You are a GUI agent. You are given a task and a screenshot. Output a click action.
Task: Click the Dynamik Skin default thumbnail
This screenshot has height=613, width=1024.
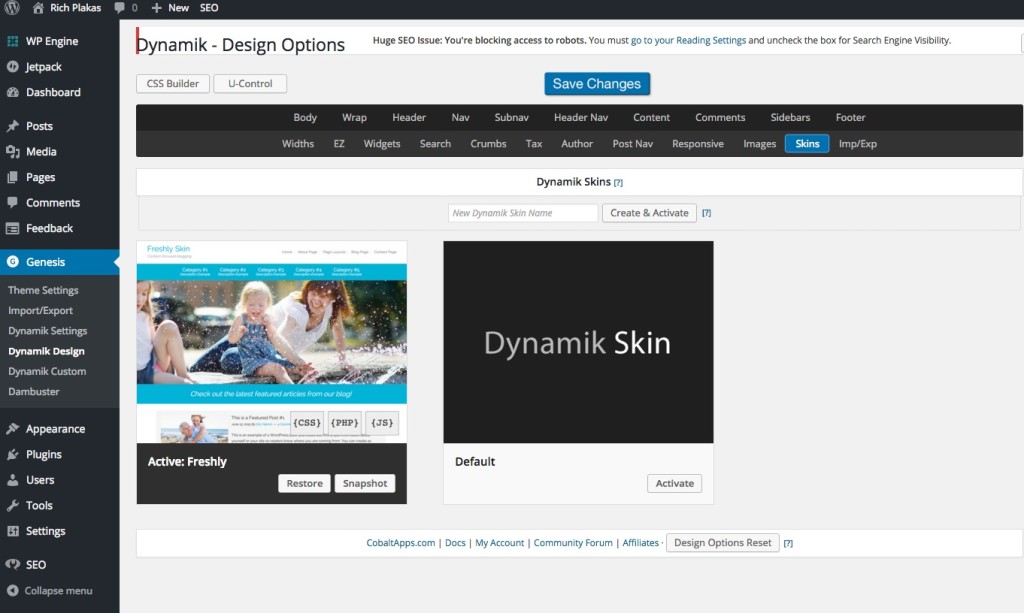578,342
